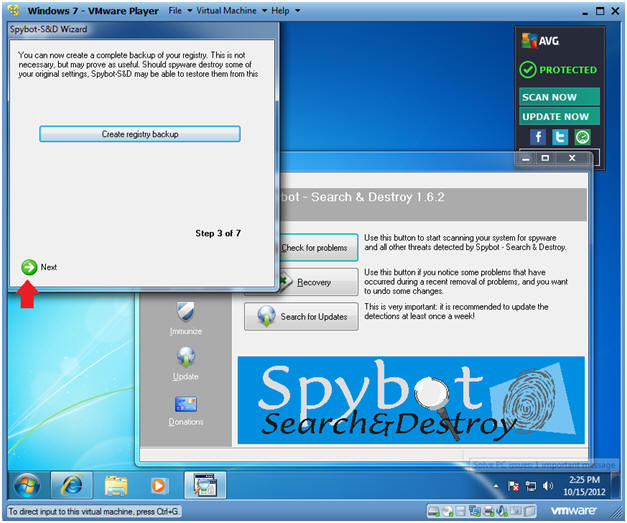Screen dimensions: 627x523
Task: Click the Create registry backup button
Action: [140, 134]
